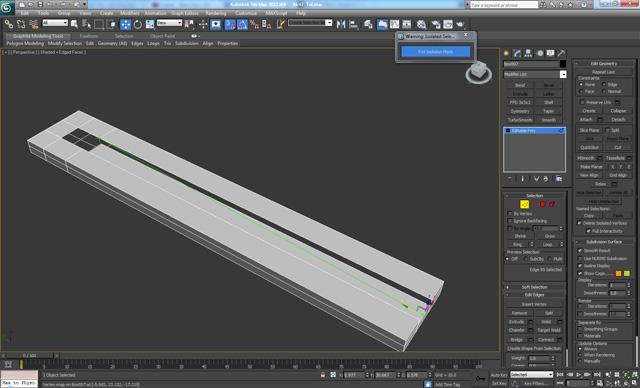Toggle the Angle Snap button

click(x=242, y=24)
